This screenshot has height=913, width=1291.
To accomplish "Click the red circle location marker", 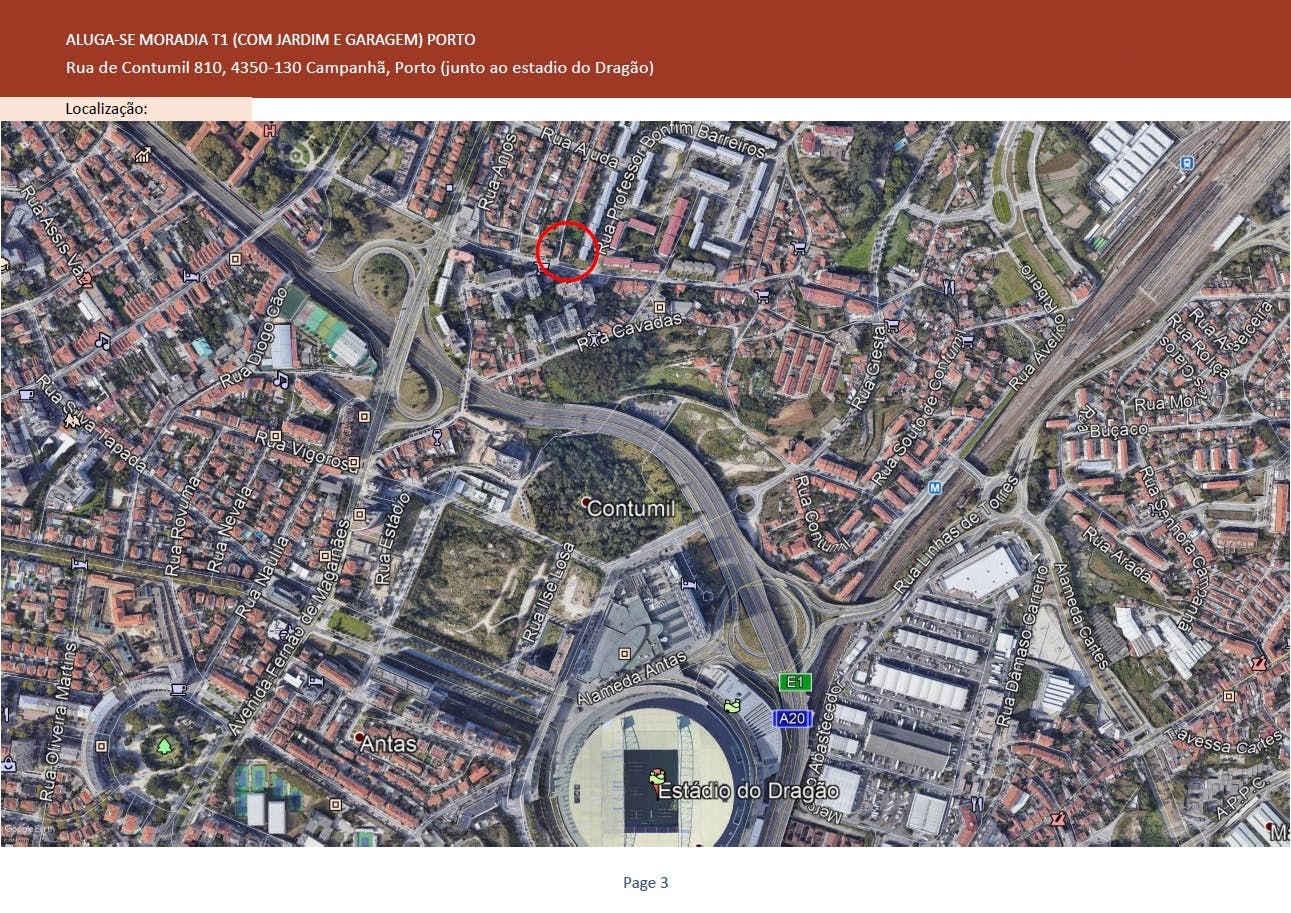I will coord(567,251).
